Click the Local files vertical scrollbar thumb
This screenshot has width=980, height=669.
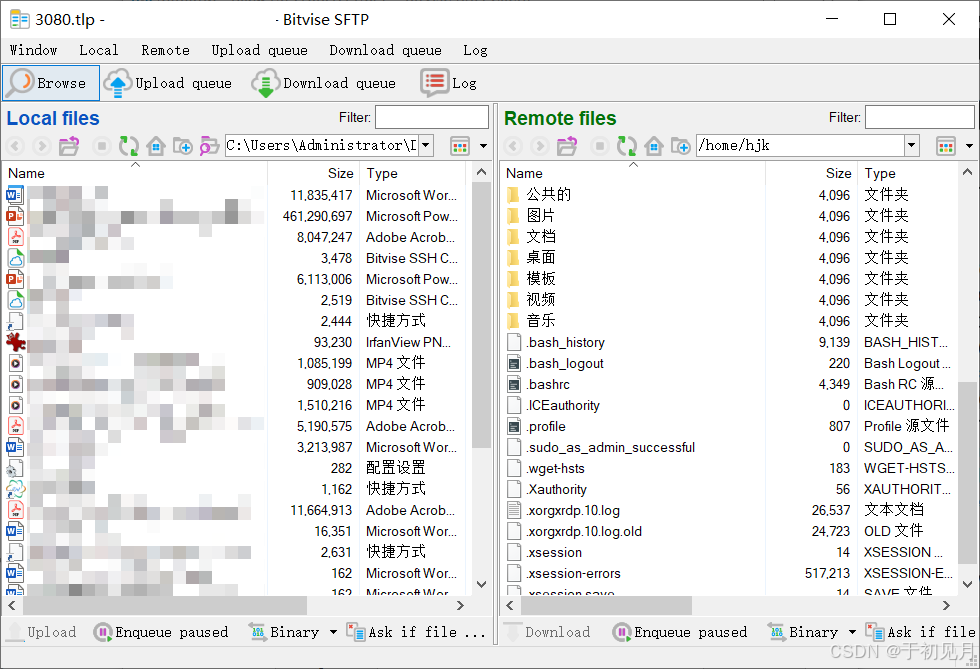[481, 314]
